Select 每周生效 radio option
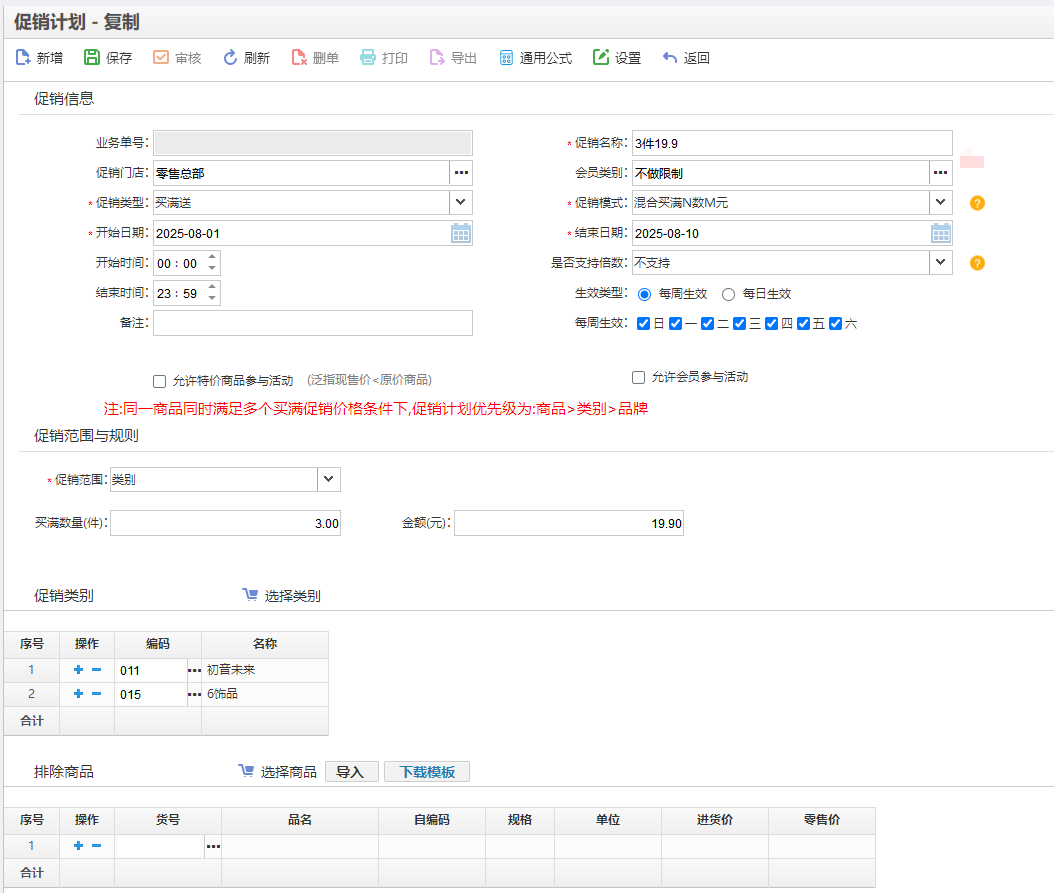This screenshot has height=893, width=1054. [x=644, y=295]
